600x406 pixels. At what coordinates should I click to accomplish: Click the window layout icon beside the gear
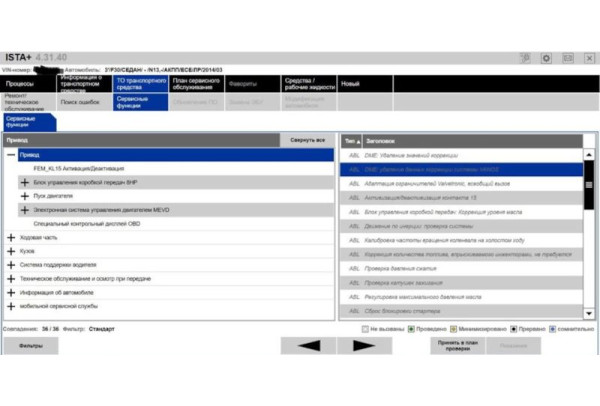click(x=567, y=58)
